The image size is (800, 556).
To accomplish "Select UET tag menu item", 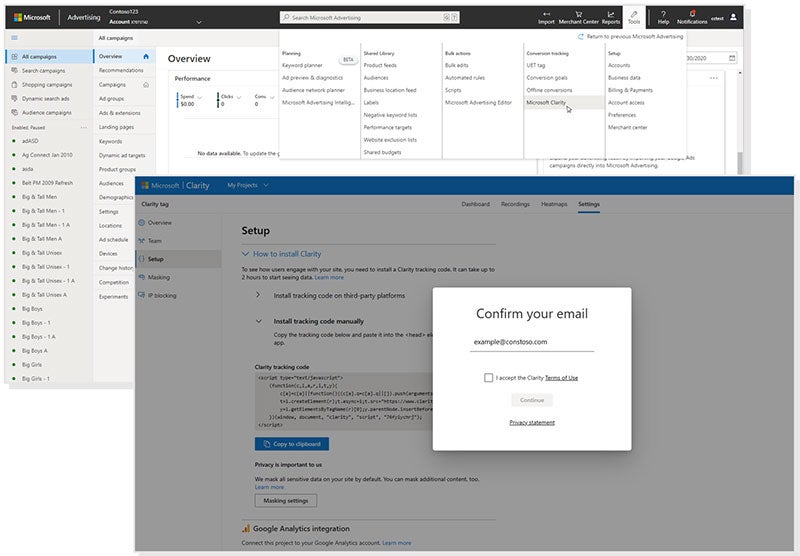I will coord(536,65).
